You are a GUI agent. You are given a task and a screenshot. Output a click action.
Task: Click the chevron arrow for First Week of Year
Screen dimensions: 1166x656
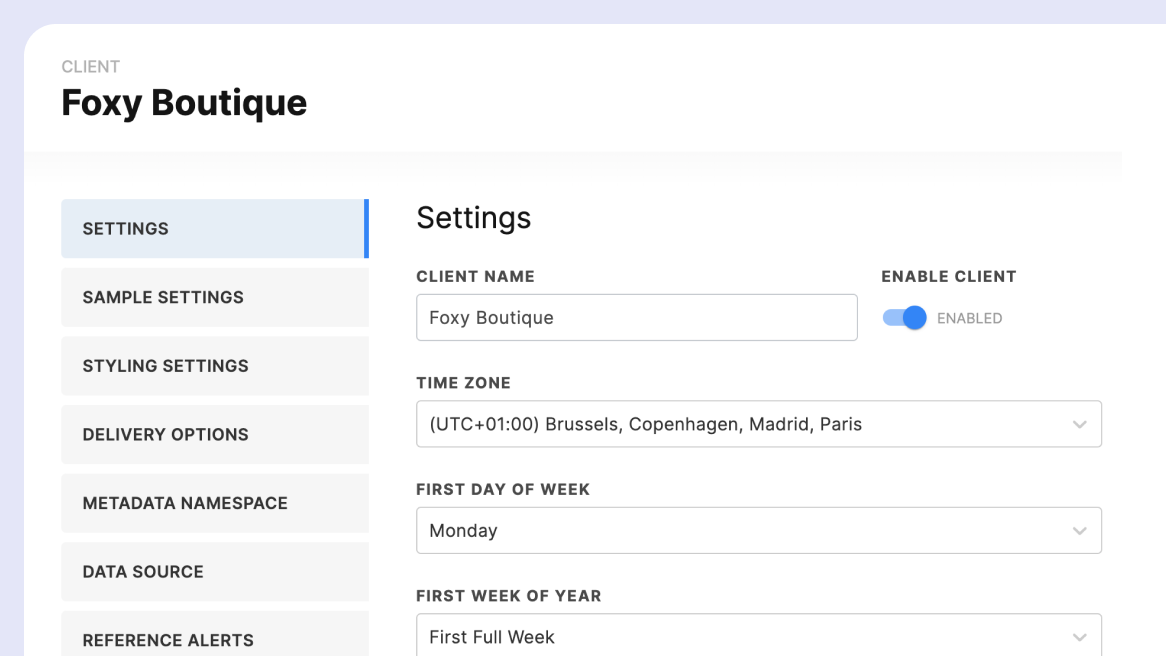pos(1079,637)
